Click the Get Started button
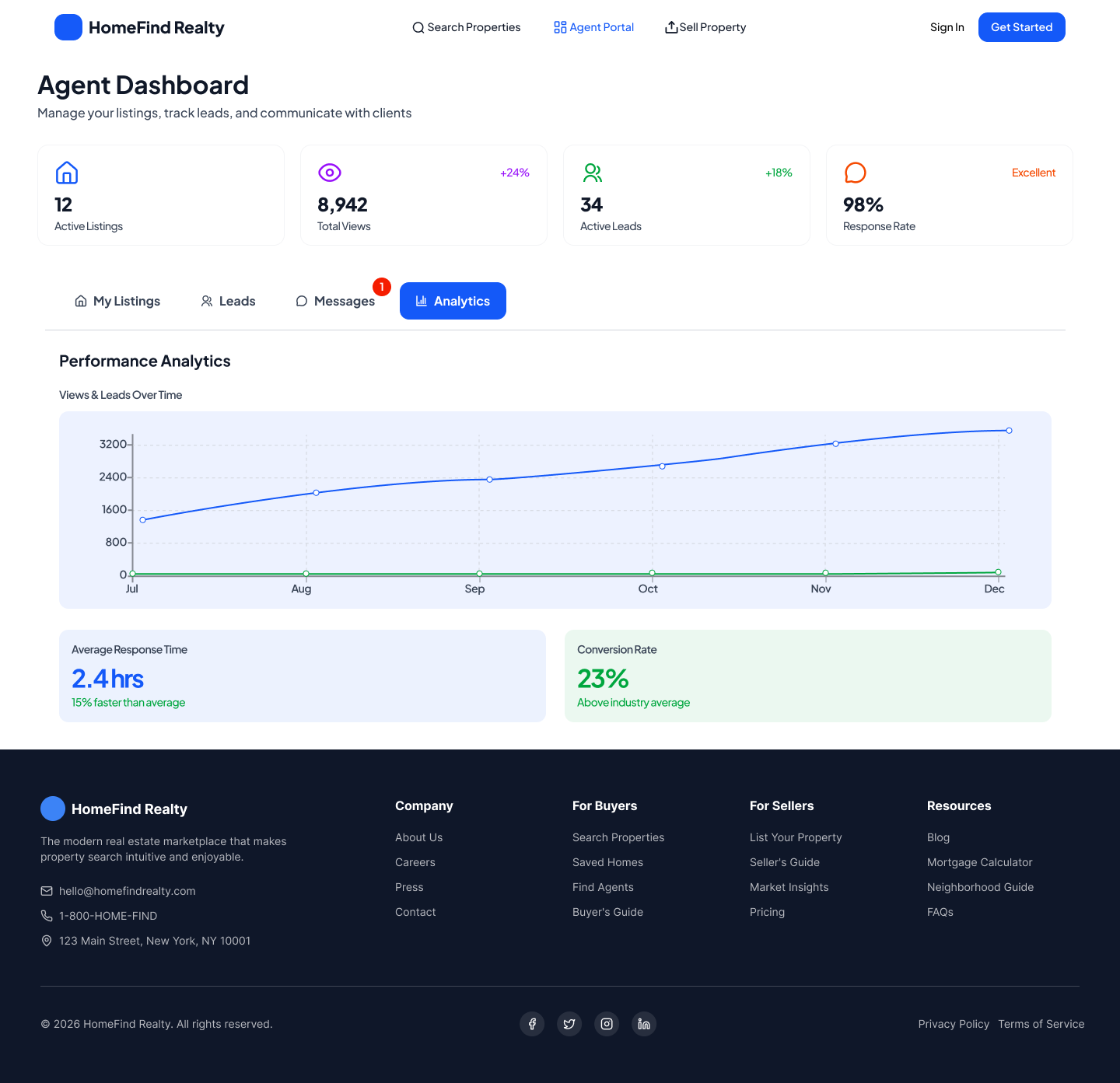The height and width of the screenshot is (1083, 1120). (x=1021, y=27)
